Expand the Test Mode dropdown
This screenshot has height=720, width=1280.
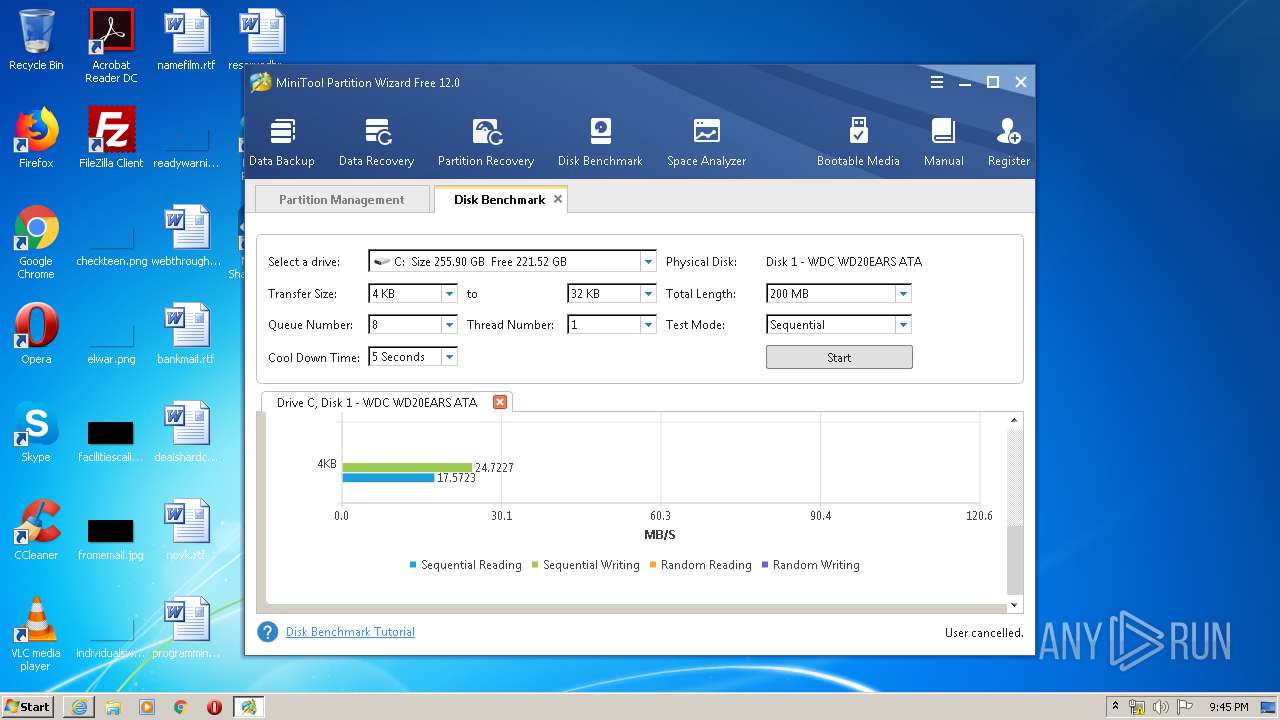click(x=903, y=325)
